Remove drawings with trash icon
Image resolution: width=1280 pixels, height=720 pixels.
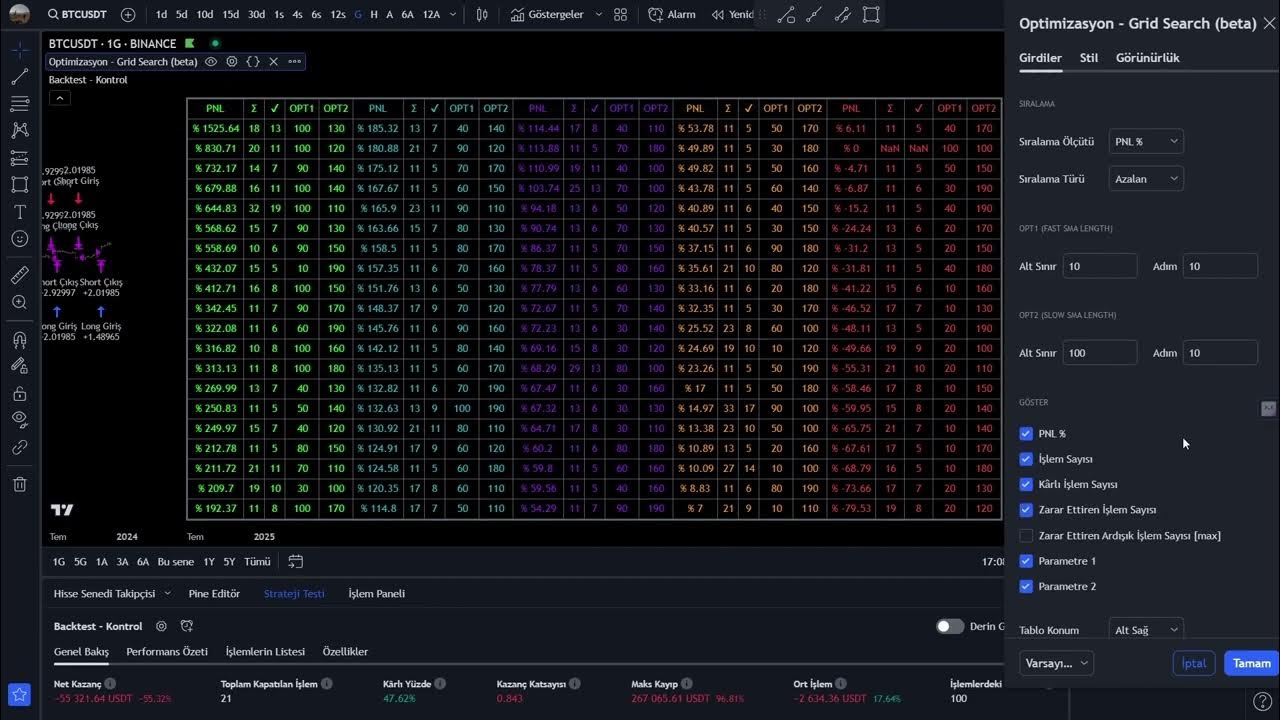(19, 485)
